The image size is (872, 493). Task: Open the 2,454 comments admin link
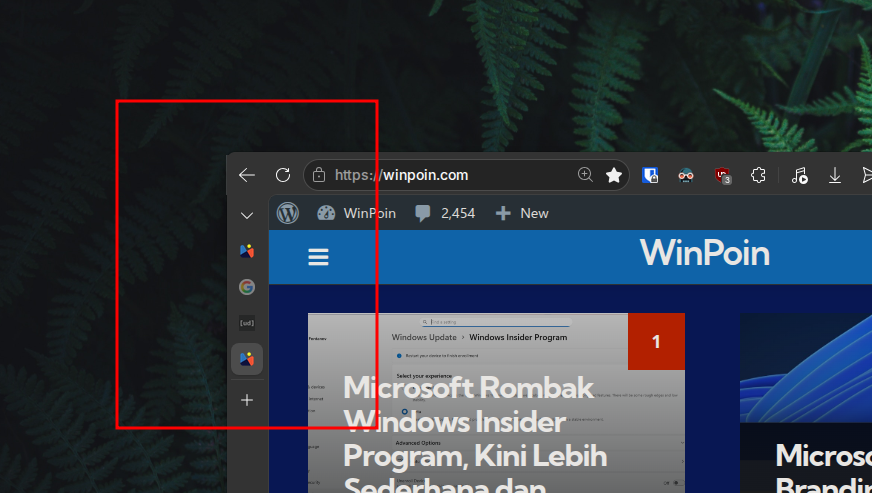tap(445, 213)
